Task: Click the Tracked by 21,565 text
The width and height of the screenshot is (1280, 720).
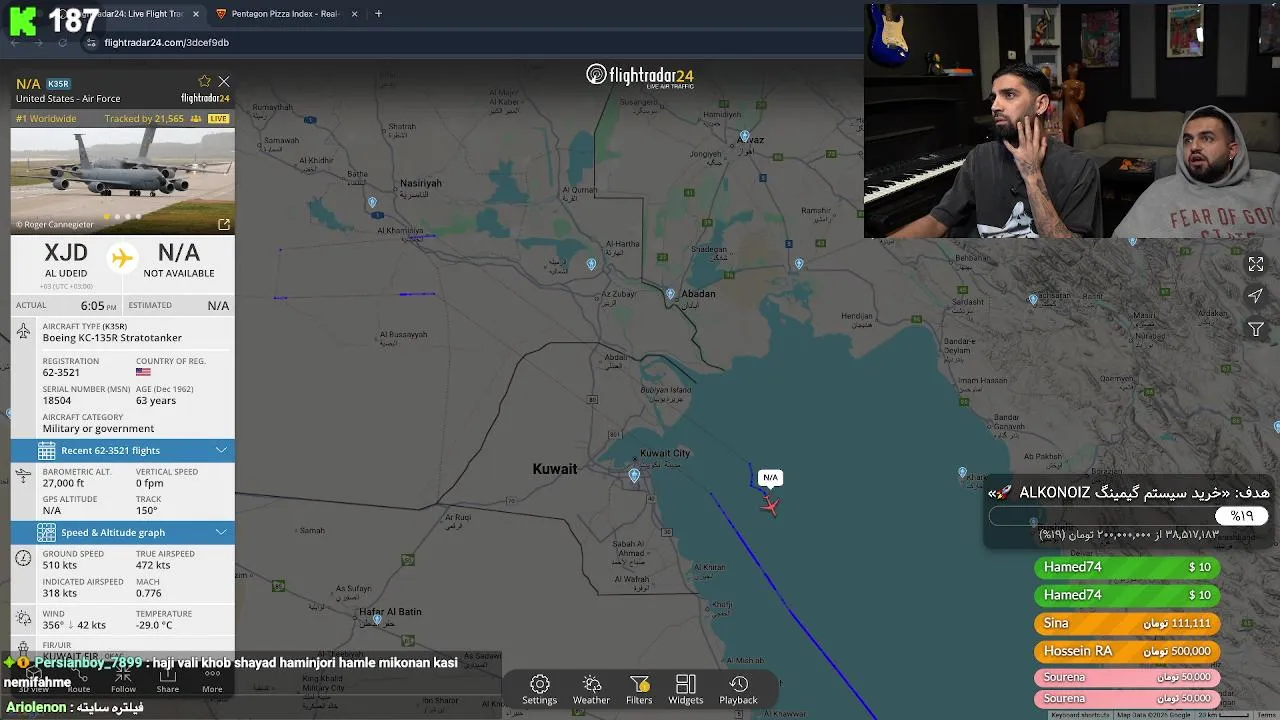Action: pyautogui.click(x=144, y=118)
